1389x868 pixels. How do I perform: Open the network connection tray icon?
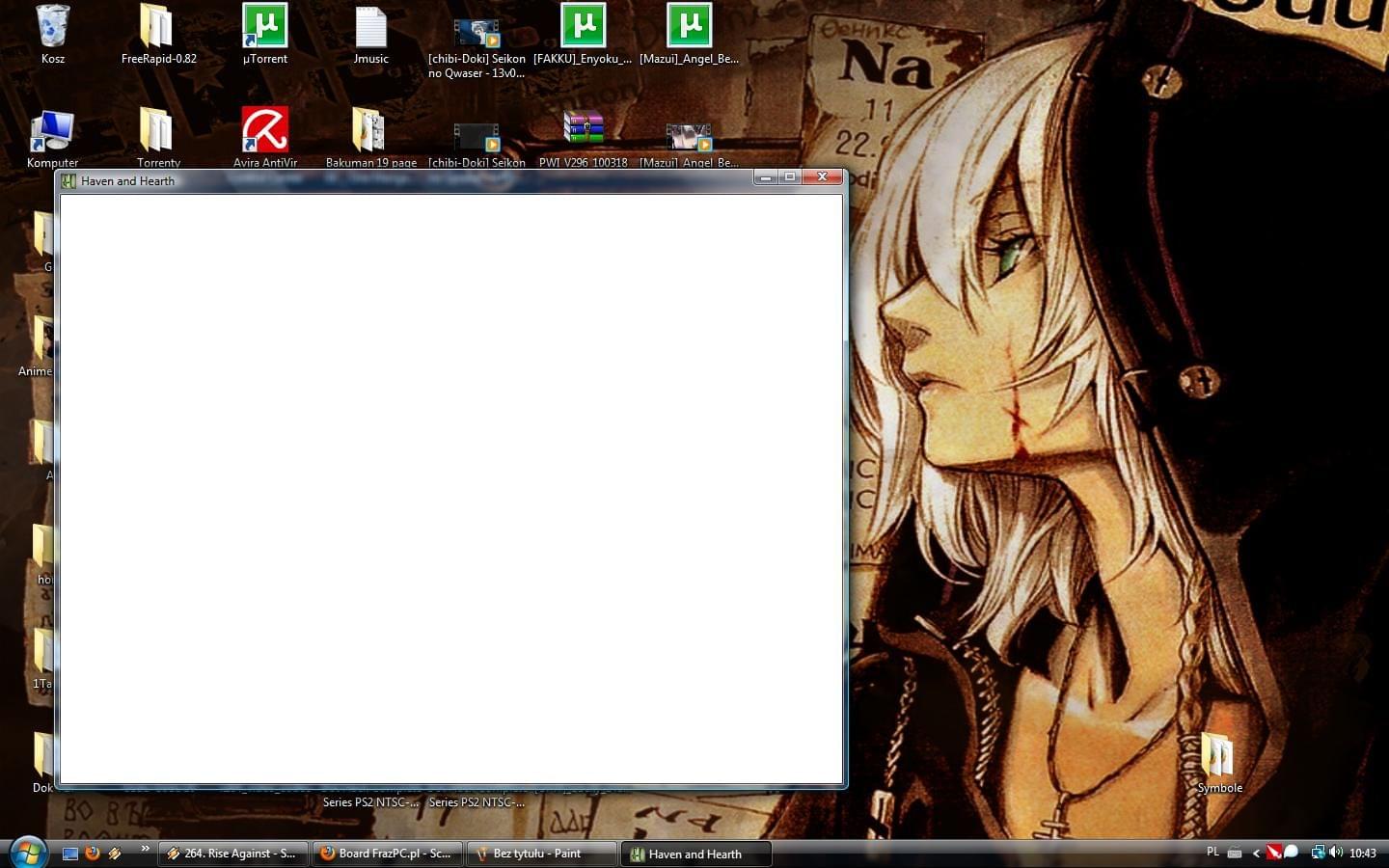coord(1318,853)
